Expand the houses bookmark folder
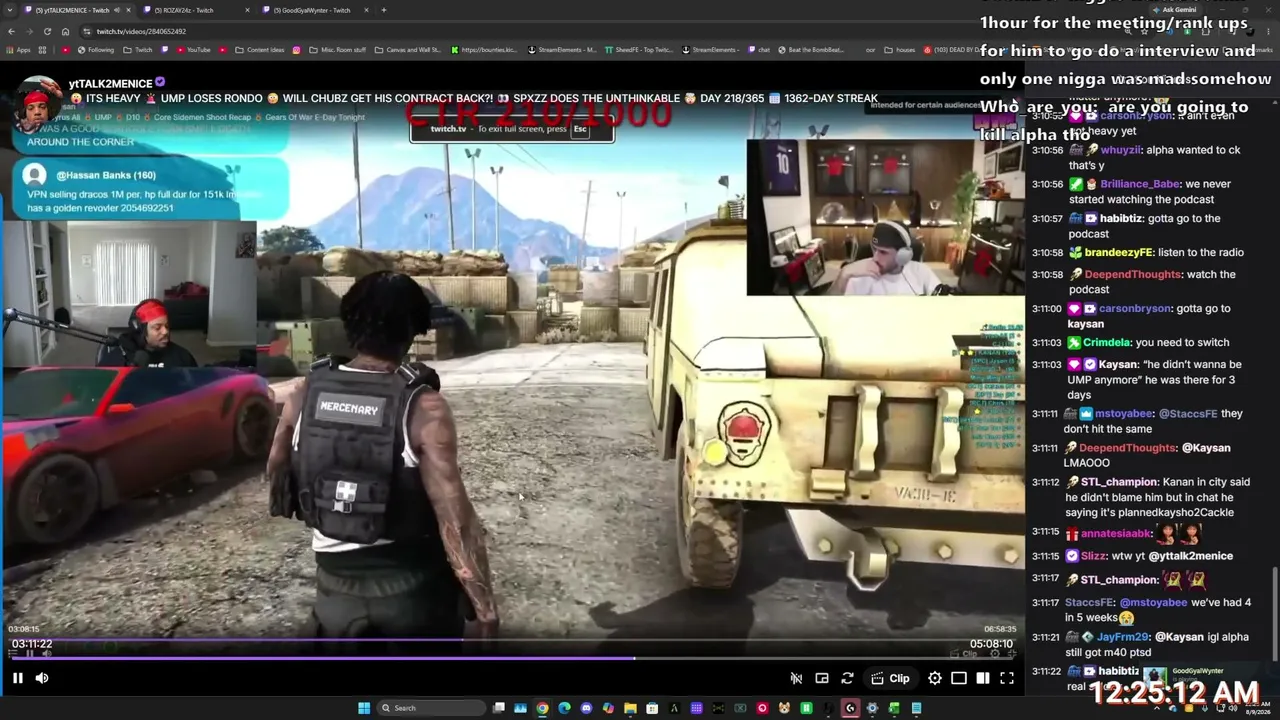The width and height of the screenshot is (1280, 720). point(900,50)
